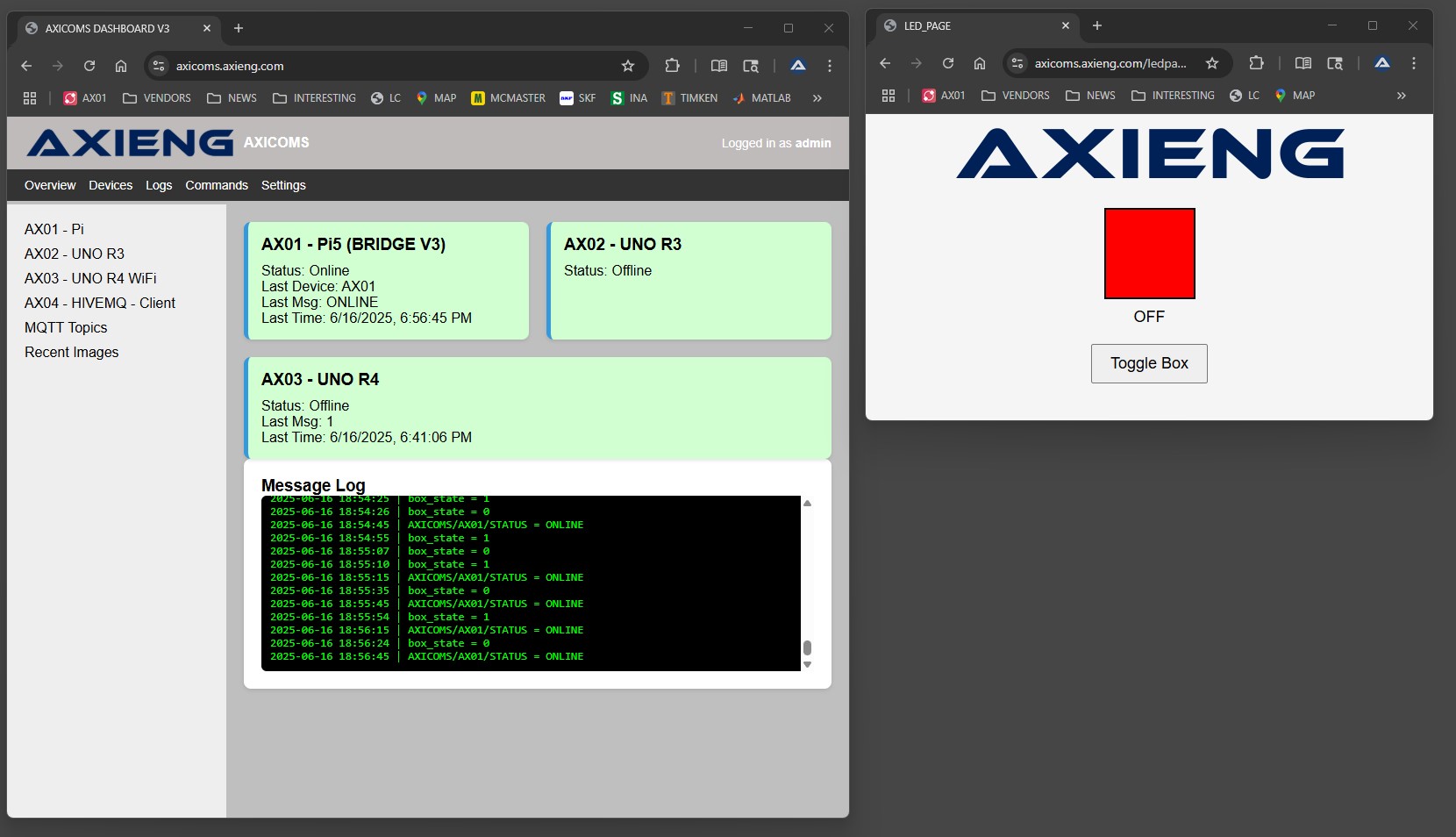Viewport: 1456px width, 837px height.
Task: Switch to the Devices menu item
Action: tap(111, 185)
